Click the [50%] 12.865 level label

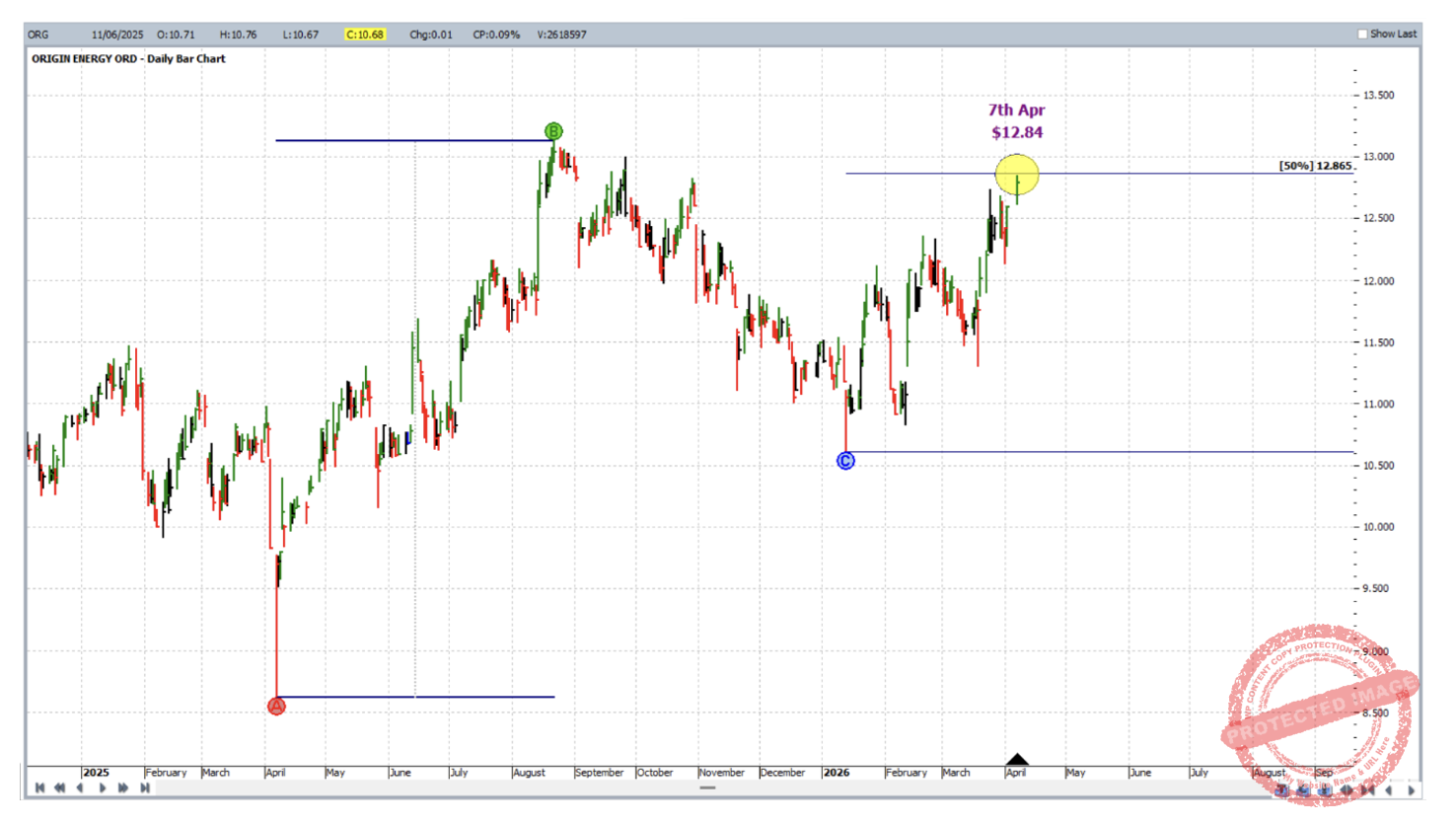1315,165
